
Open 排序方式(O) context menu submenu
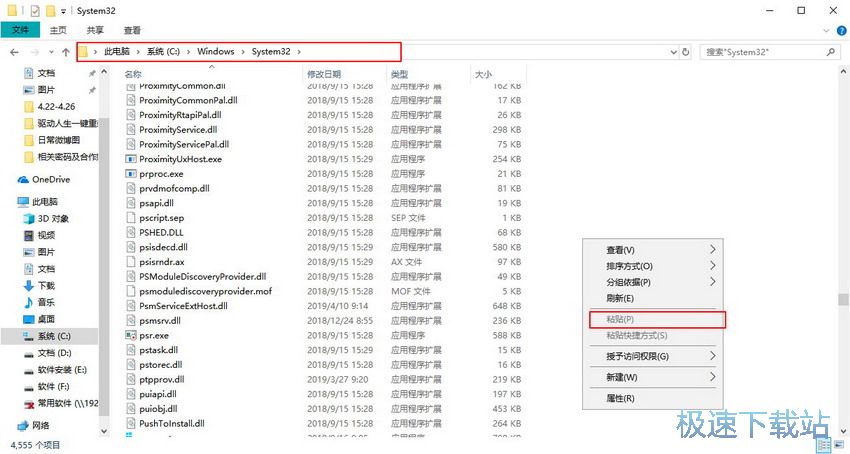point(653,266)
